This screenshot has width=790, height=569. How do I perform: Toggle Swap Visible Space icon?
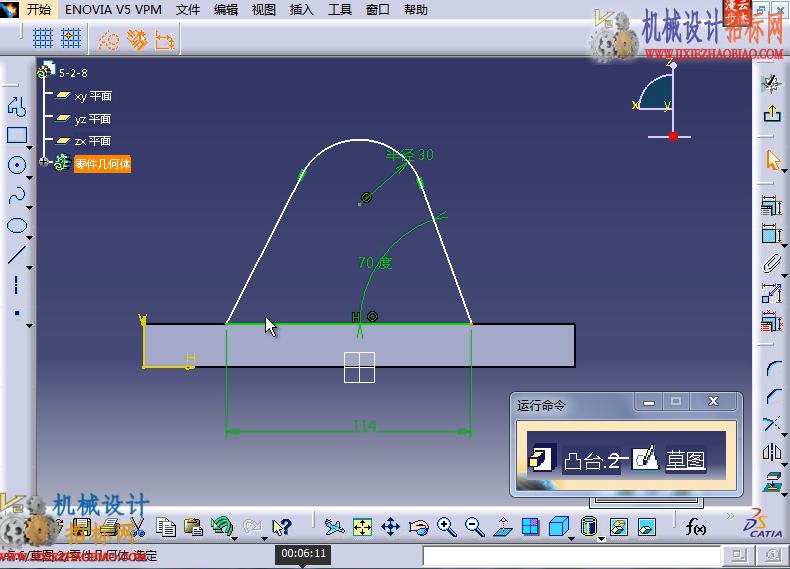tap(646, 527)
